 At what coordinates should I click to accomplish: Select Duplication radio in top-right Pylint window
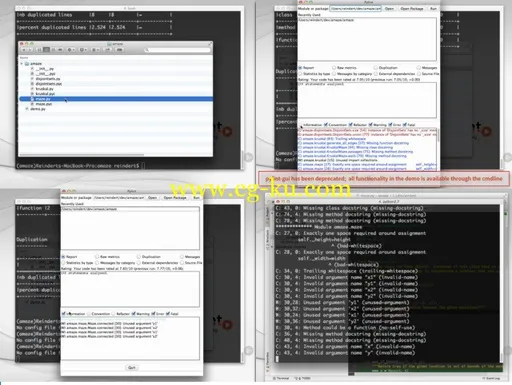(375, 68)
